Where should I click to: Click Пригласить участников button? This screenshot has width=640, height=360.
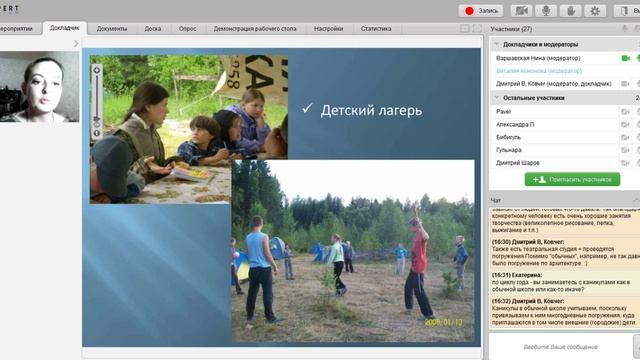tap(572, 179)
